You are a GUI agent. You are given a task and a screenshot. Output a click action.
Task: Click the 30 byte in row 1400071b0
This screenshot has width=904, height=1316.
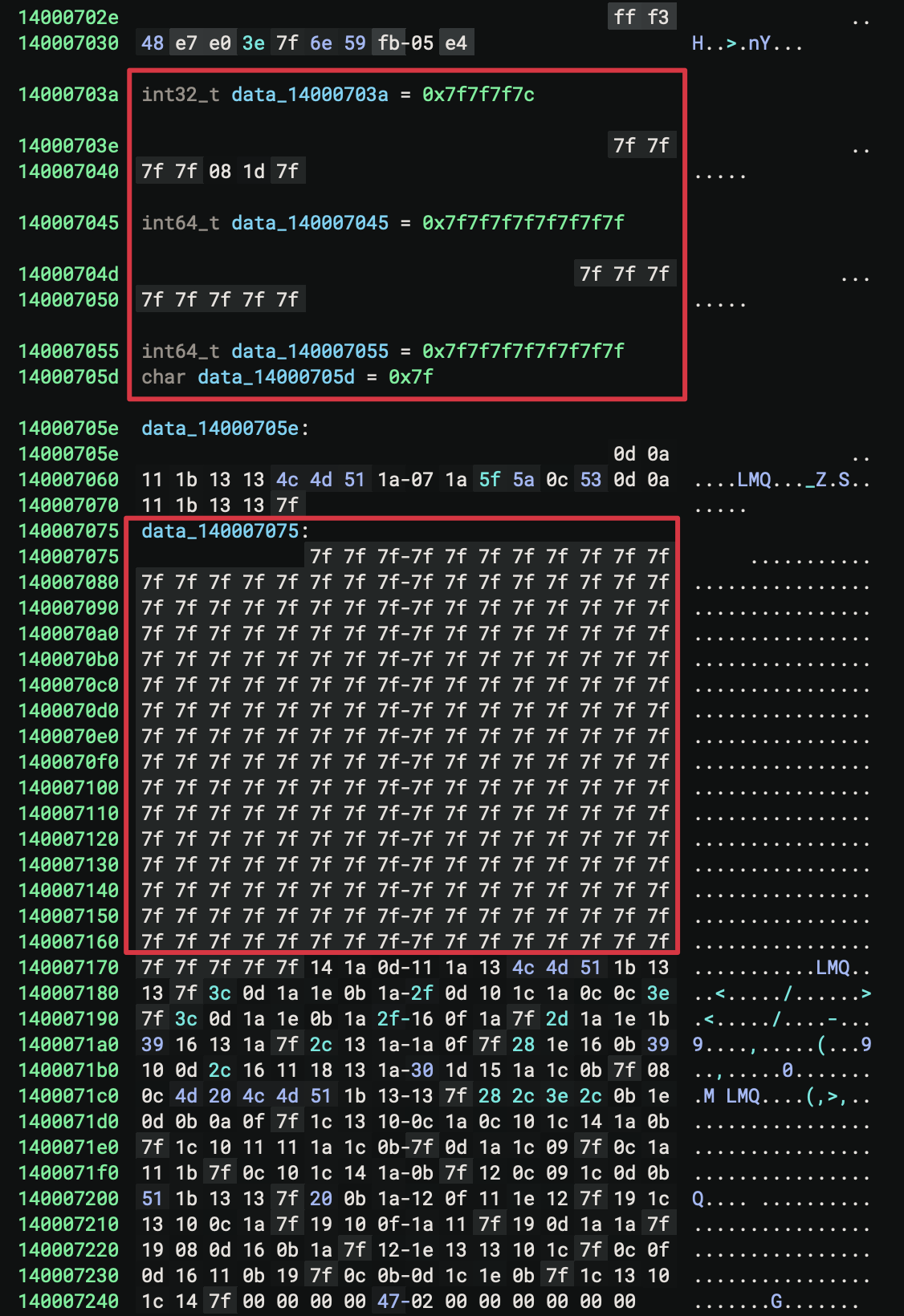click(x=422, y=1070)
